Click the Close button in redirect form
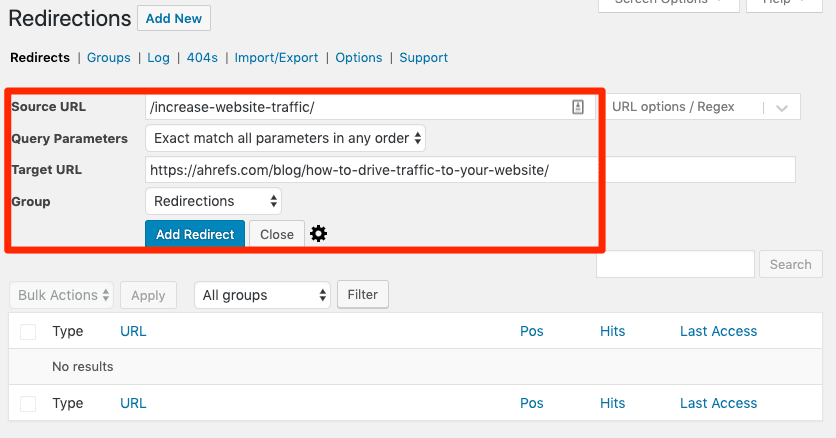836x438 pixels. tap(277, 234)
